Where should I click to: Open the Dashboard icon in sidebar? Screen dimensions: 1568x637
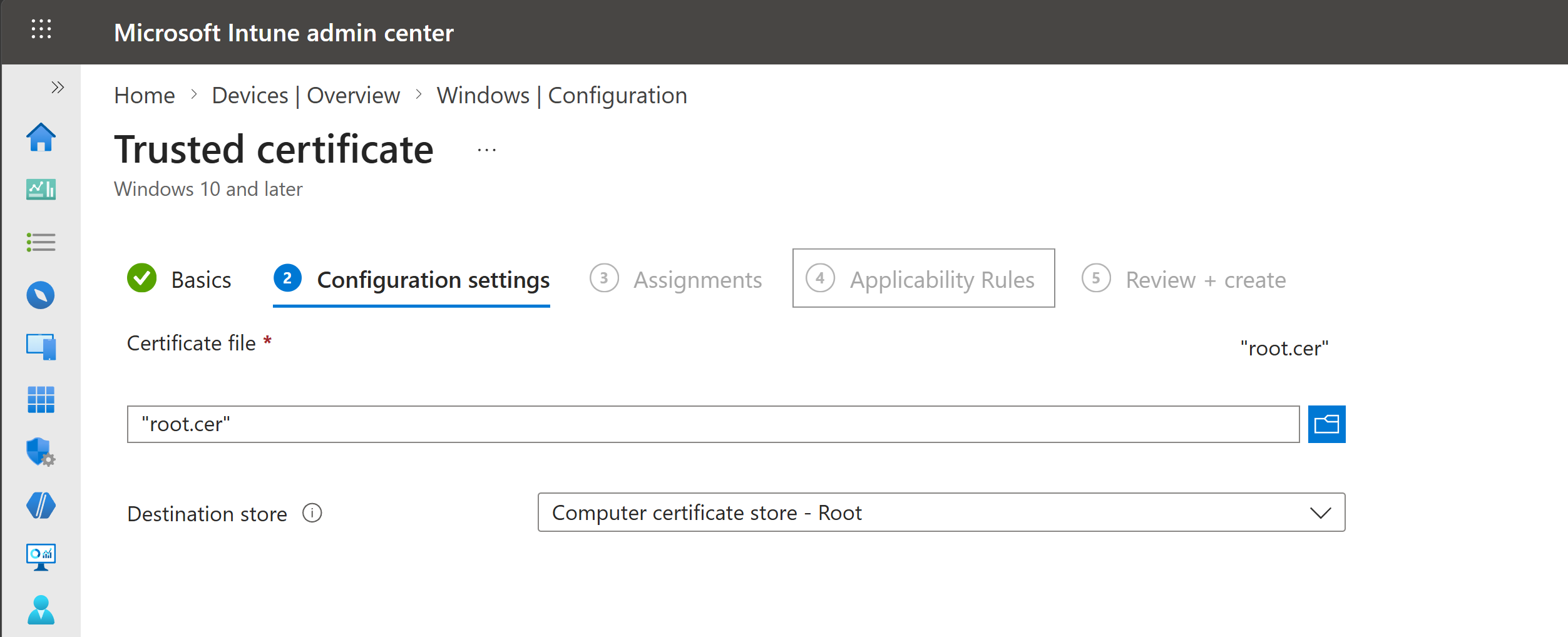pos(41,190)
